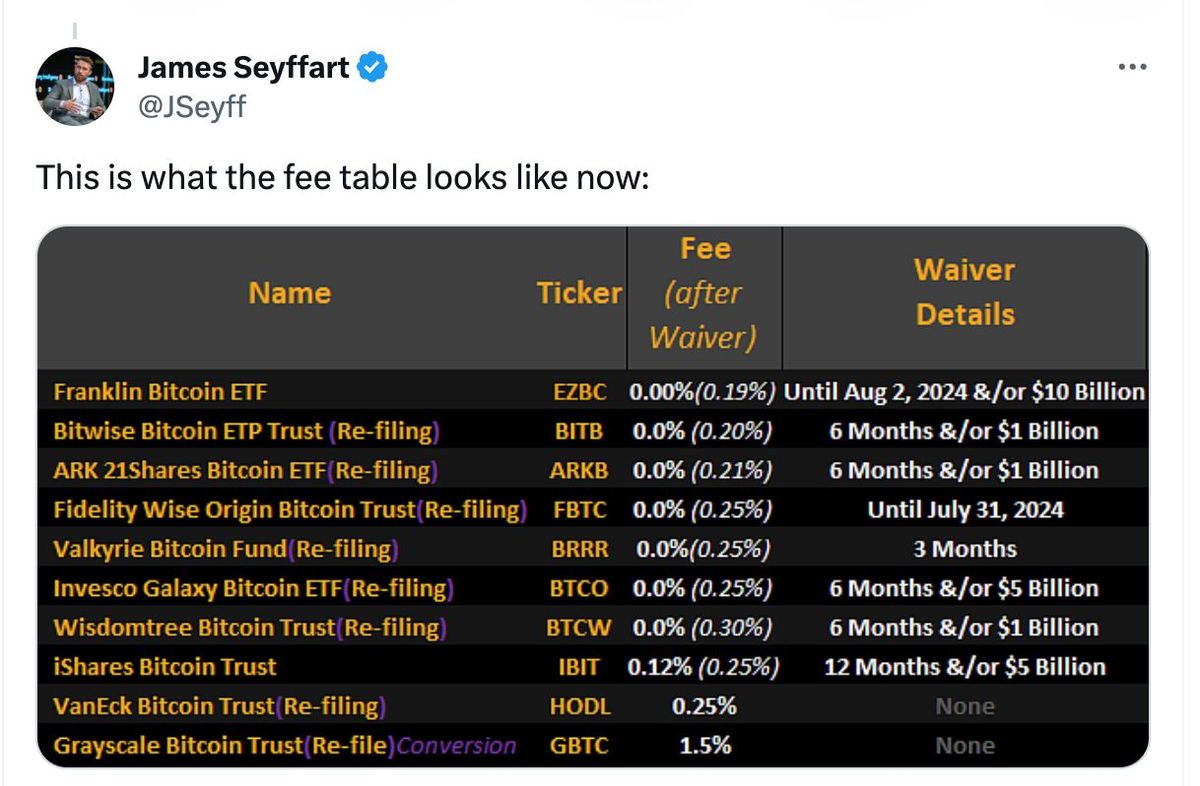The image size is (1200, 786).
Task: Click the Ticker column header
Action: pos(579,293)
